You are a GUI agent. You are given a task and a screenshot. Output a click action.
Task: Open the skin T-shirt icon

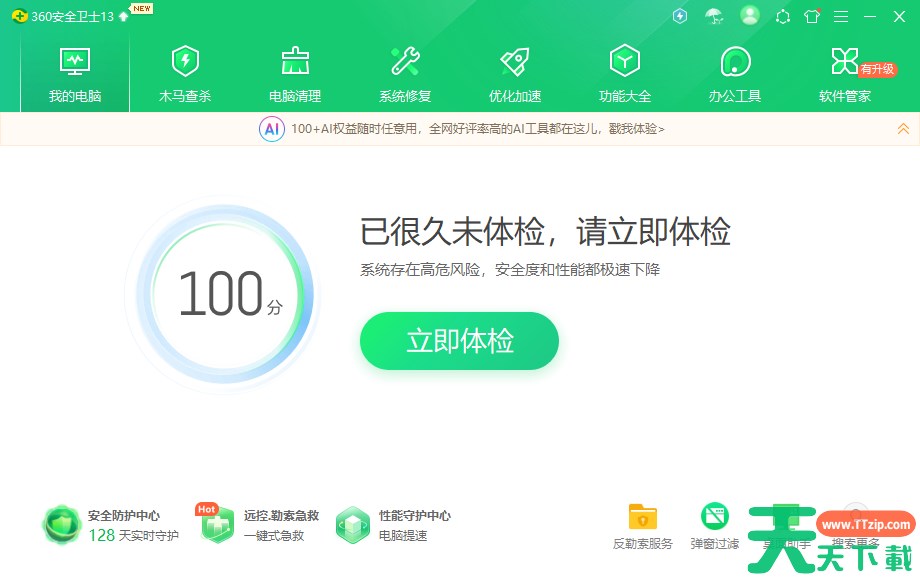click(811, 16)
